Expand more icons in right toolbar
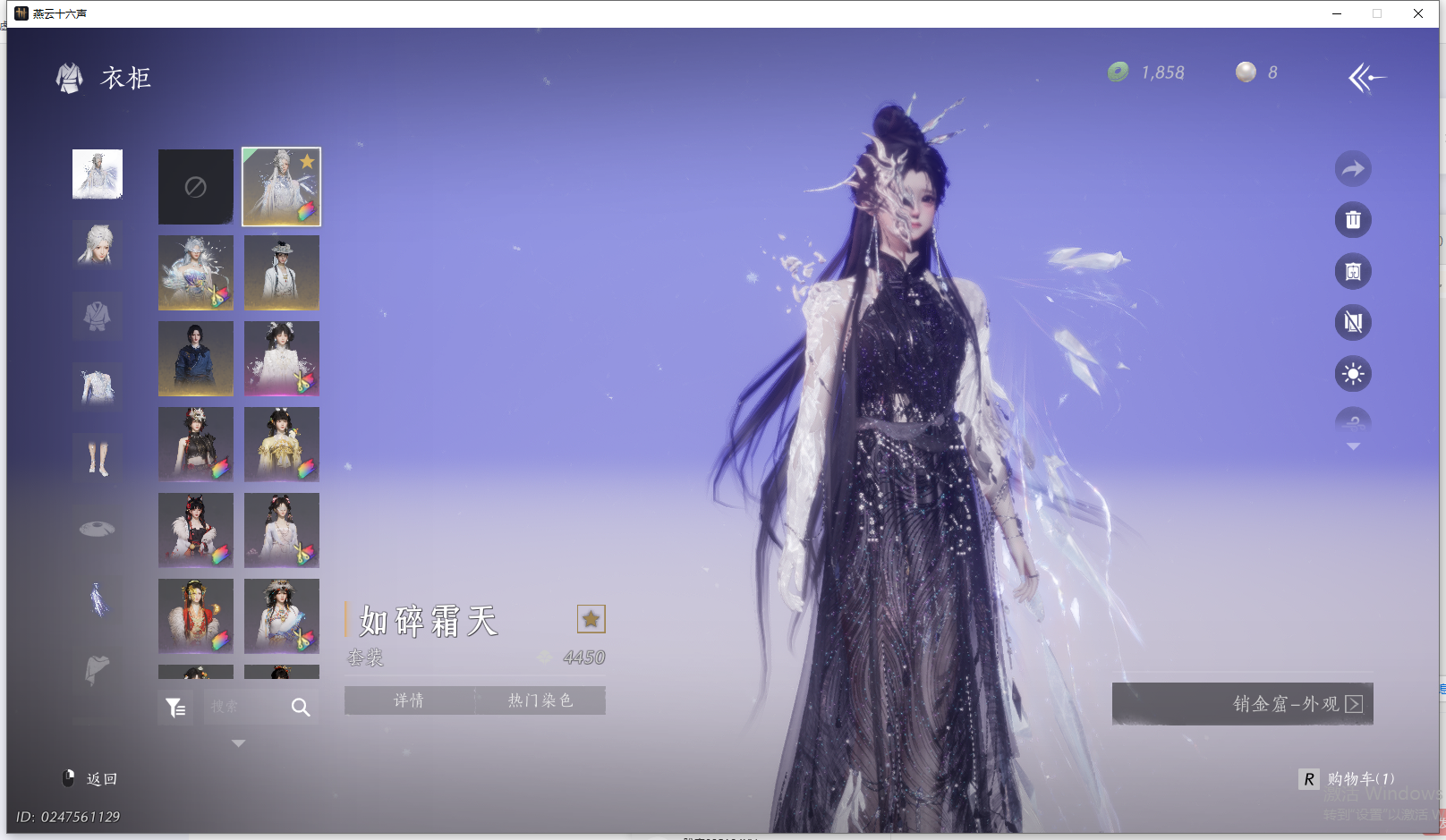1446x840 pixels. 1353,446
